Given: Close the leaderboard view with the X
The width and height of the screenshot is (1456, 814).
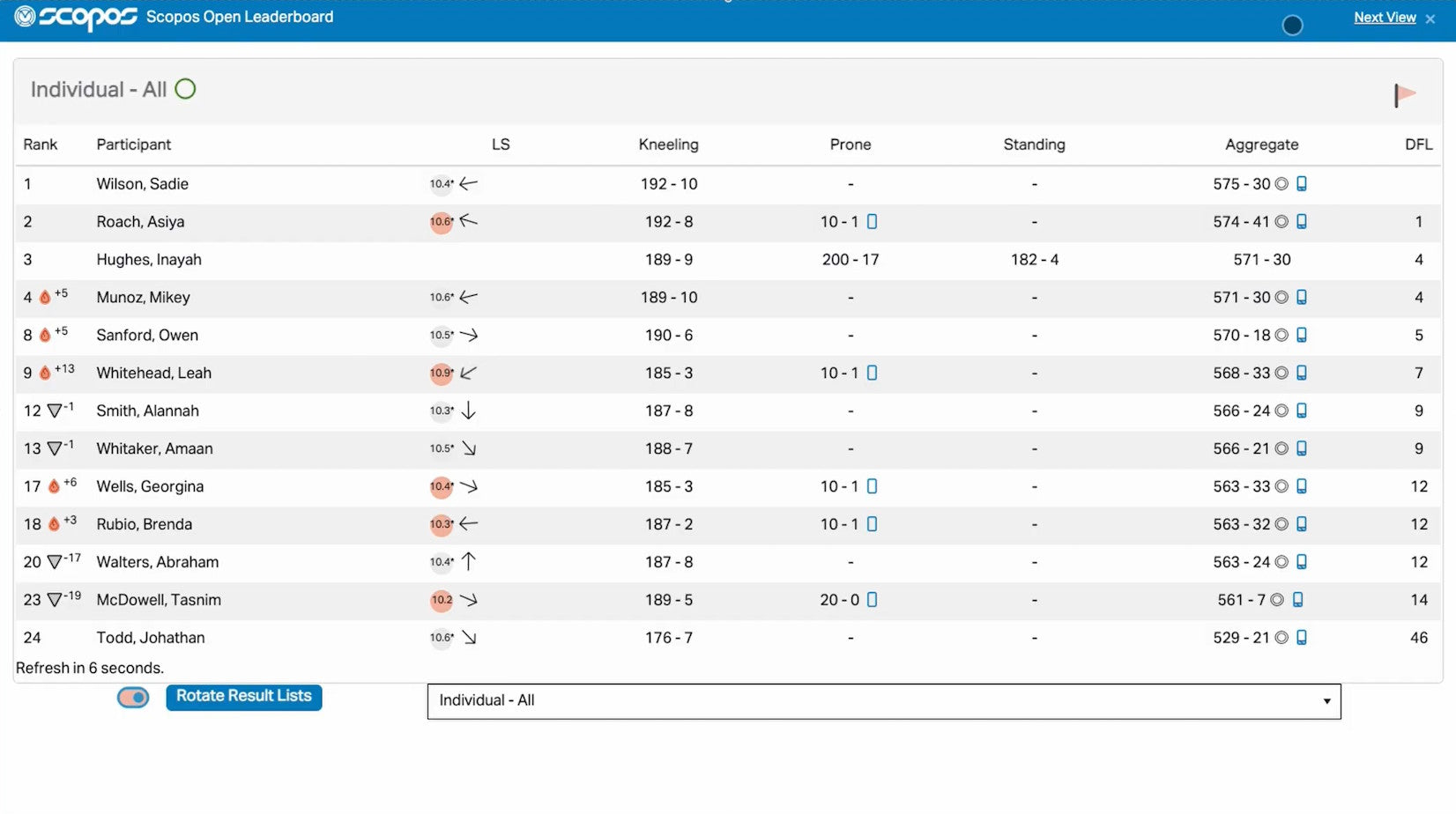Looking at the screenshot, I should [x=1430, y=18].
